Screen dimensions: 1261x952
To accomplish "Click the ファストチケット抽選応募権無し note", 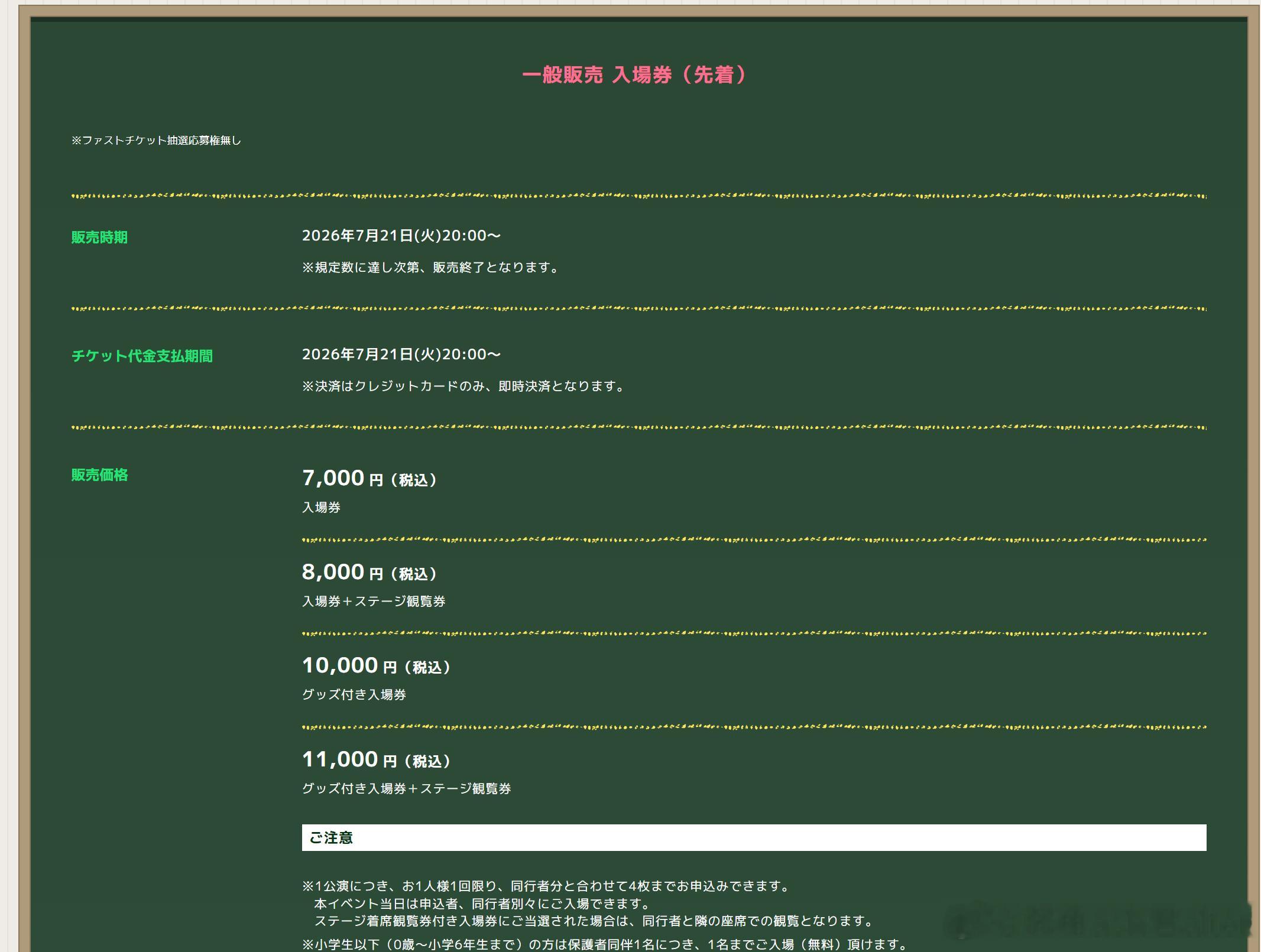I will click(x=156, y=141).
